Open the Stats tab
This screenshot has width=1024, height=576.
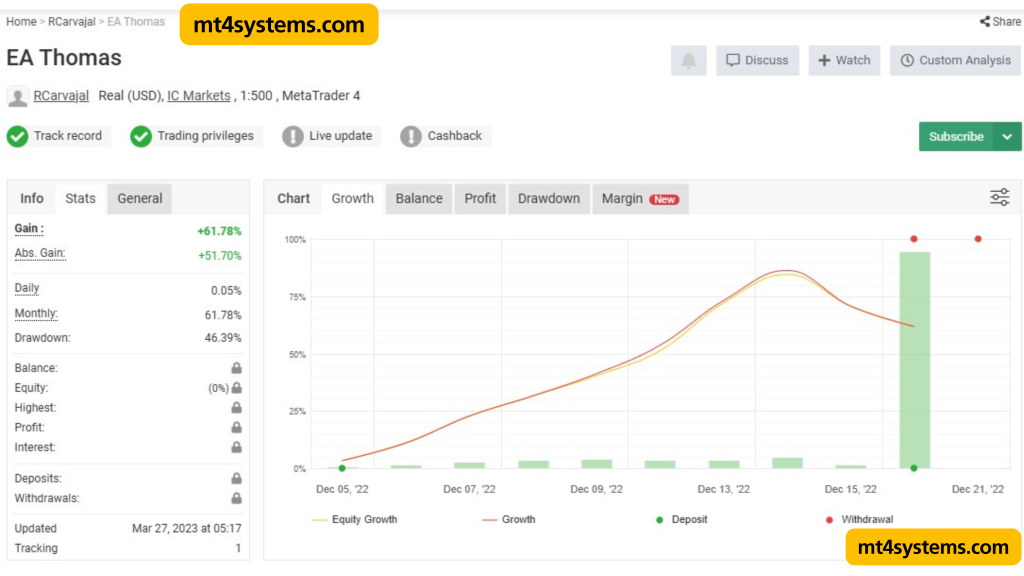[79, 197]
